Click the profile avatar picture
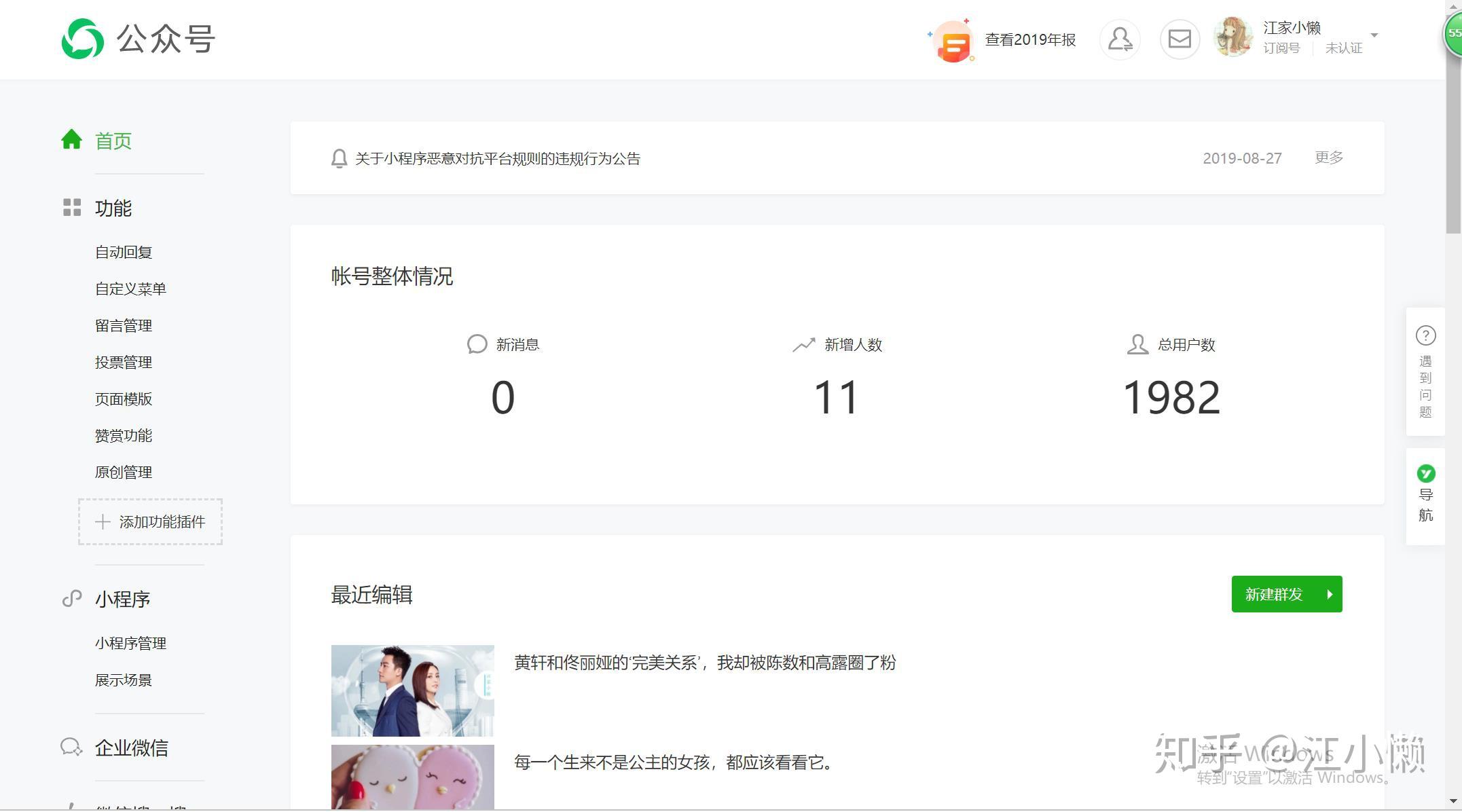 pyautogui.click(x=1233, y=38)
